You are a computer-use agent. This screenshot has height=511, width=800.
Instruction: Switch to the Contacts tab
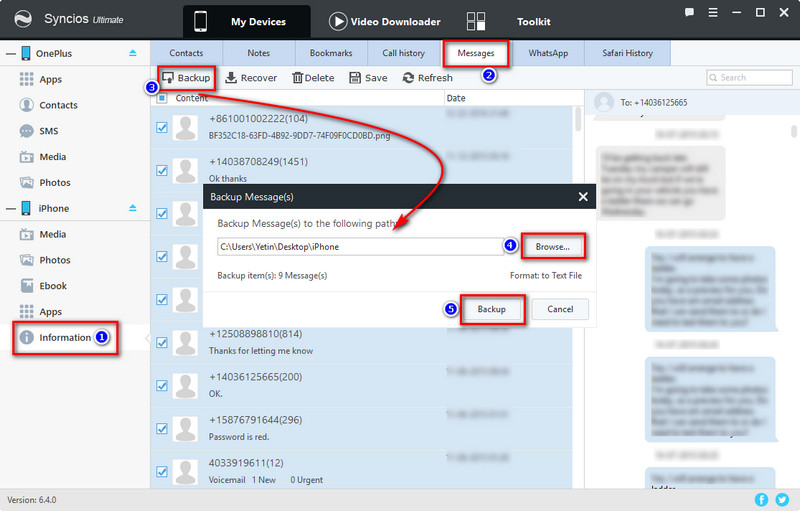(186, 53)
